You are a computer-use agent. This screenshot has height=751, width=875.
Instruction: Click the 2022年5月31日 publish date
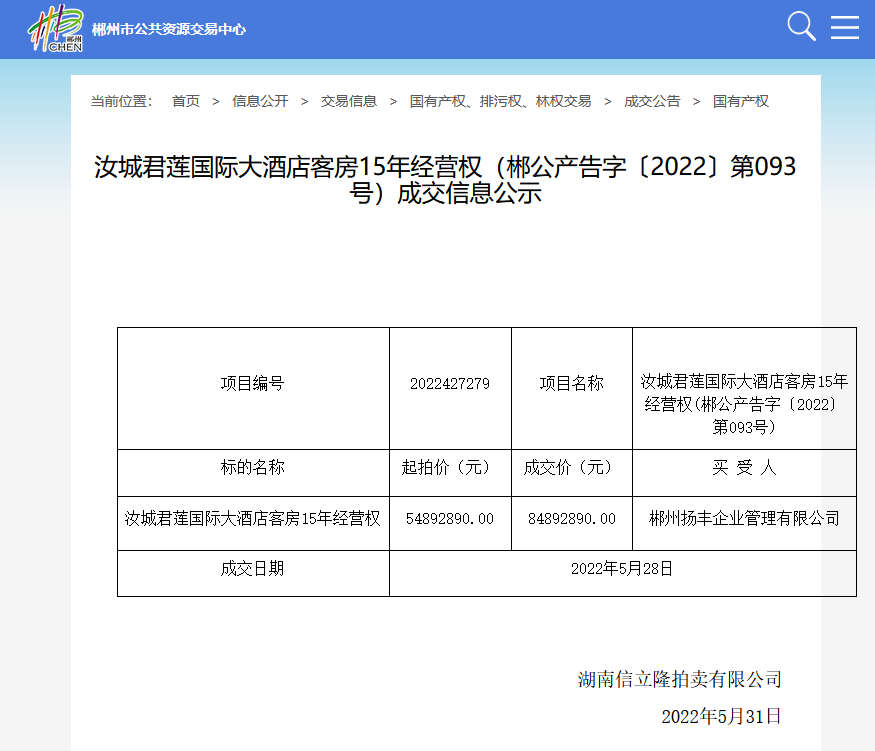(721, 716)
